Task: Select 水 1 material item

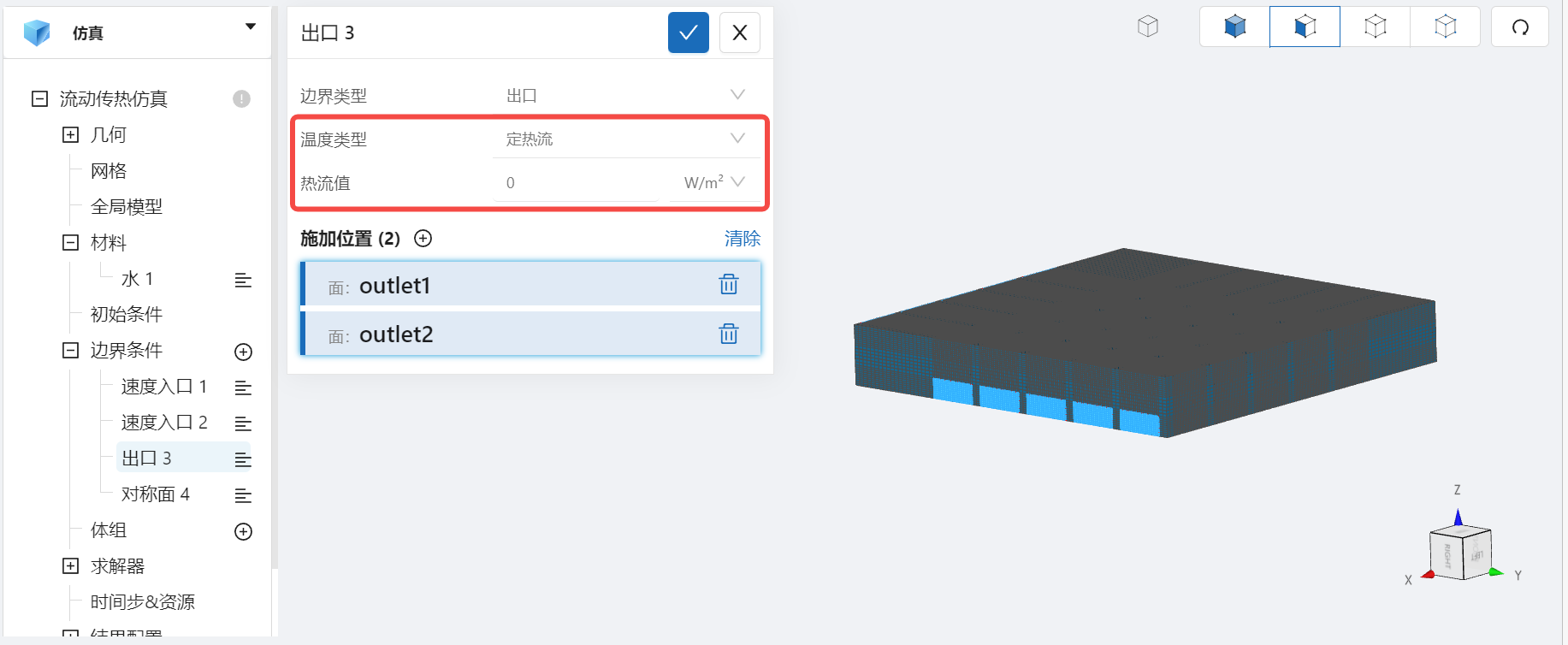Action: pyautogui.click(x=137, y=279)
